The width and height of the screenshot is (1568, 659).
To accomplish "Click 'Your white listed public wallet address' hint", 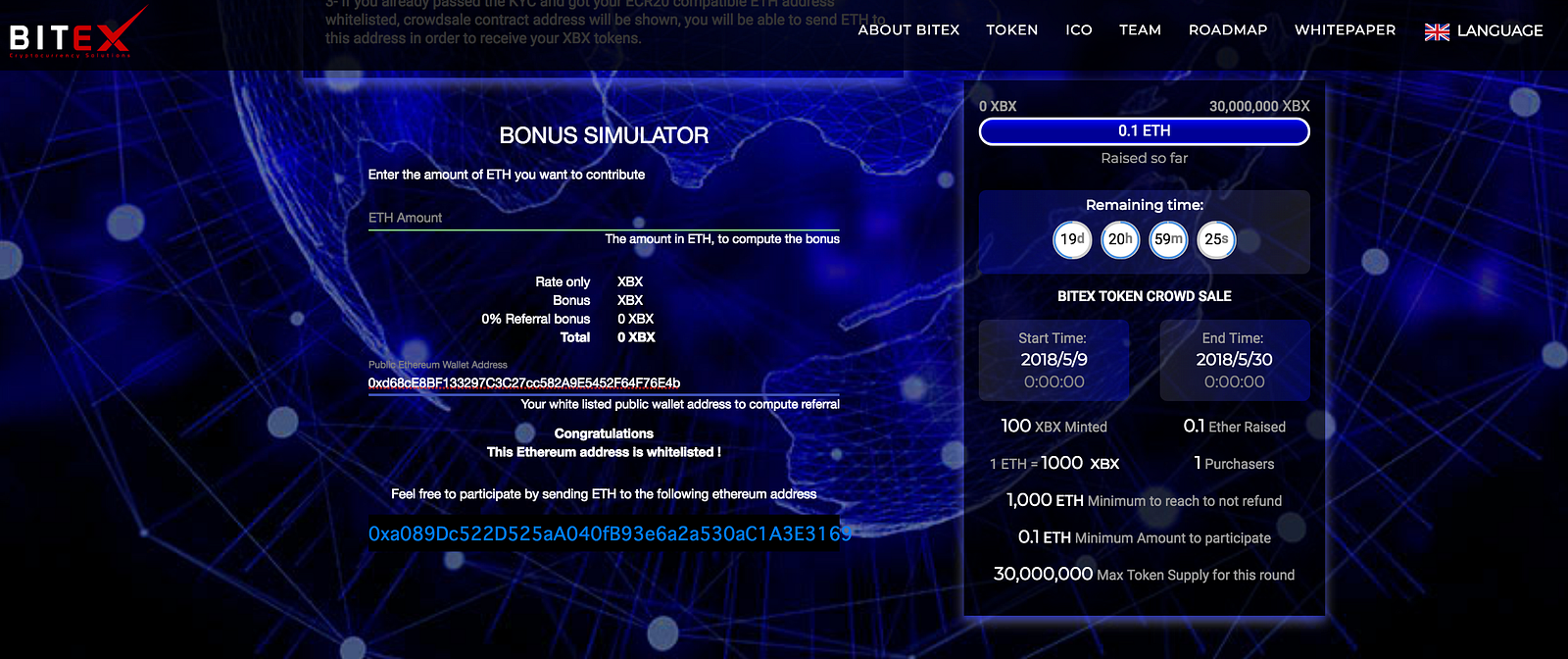I will [680, 404].
